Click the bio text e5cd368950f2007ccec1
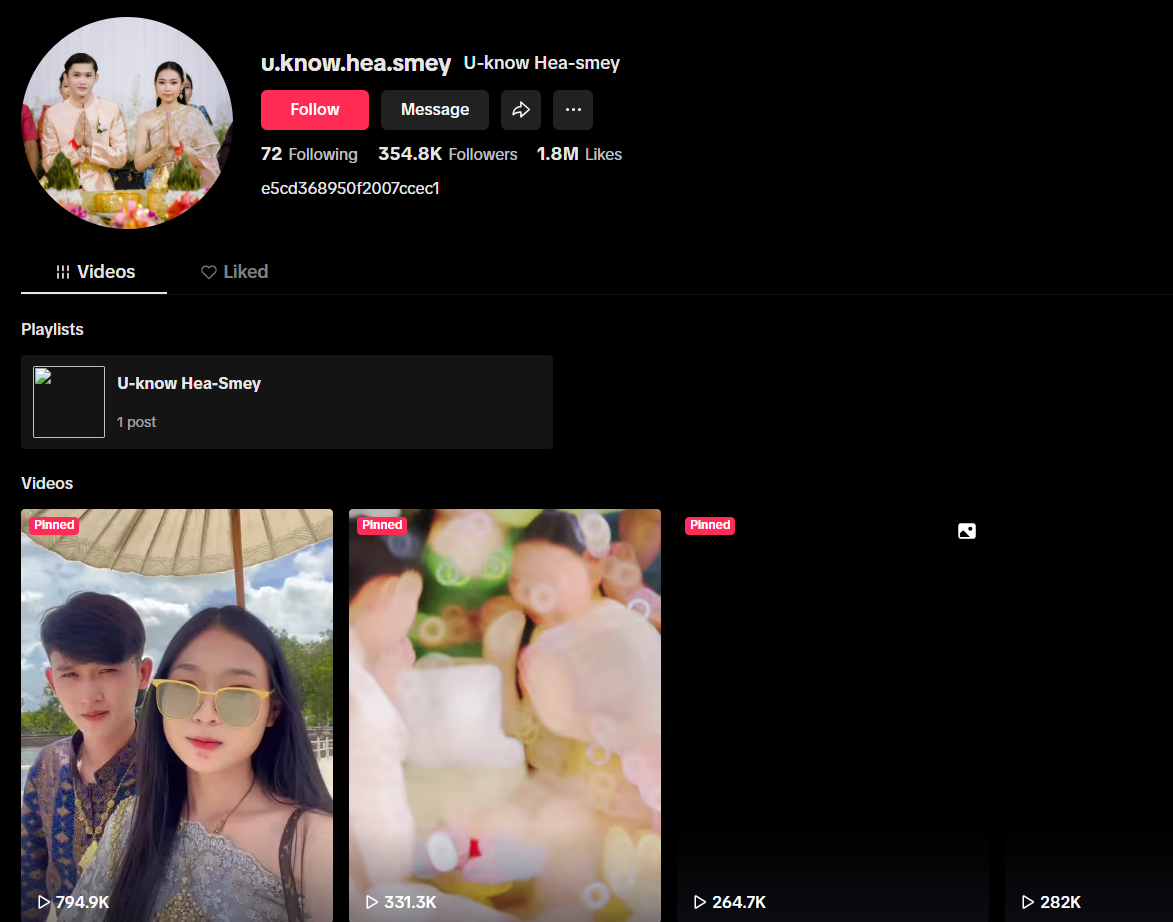The width and height of the screenshot is (1173, 922). [x=350, y=189]
